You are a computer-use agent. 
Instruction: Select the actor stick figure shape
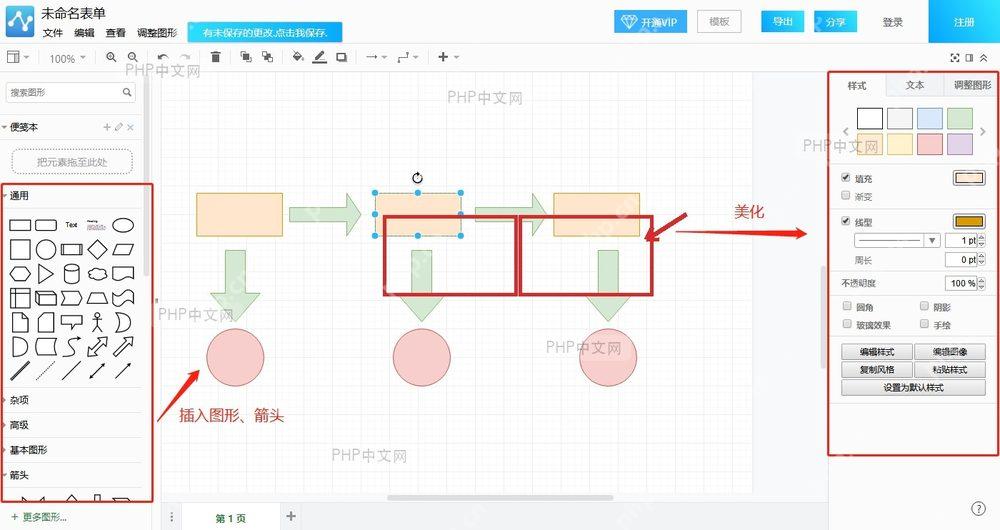[x=97, y=322]
